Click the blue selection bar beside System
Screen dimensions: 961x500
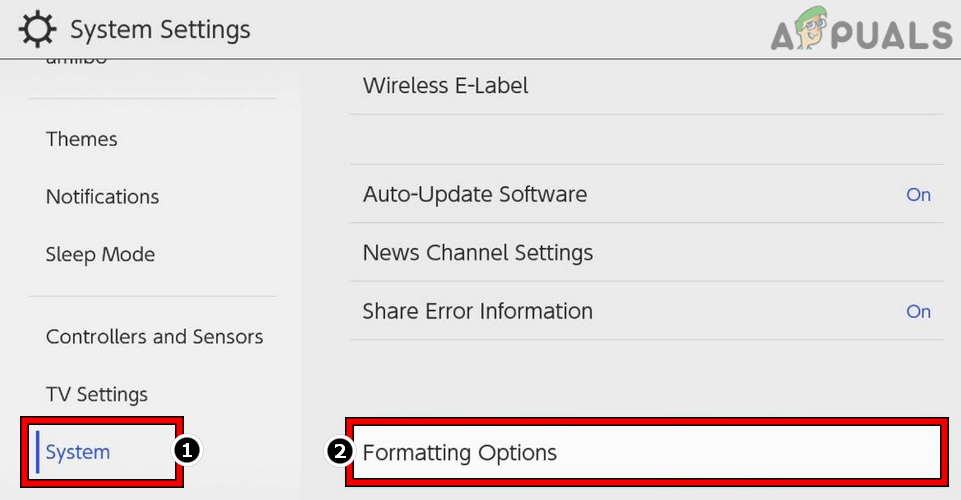[37, 452]
